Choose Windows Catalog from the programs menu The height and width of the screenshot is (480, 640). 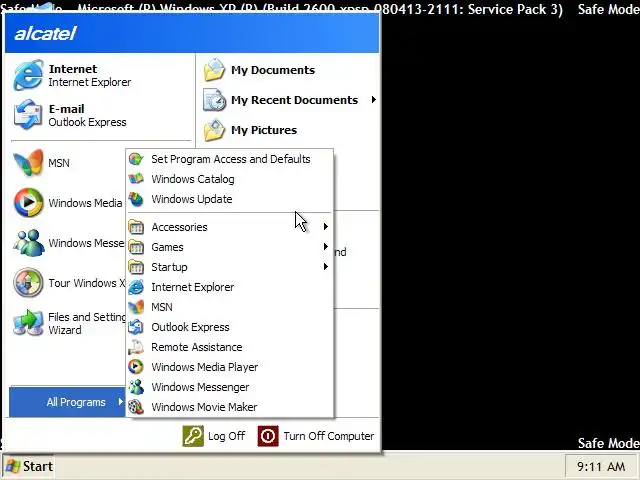230,179
